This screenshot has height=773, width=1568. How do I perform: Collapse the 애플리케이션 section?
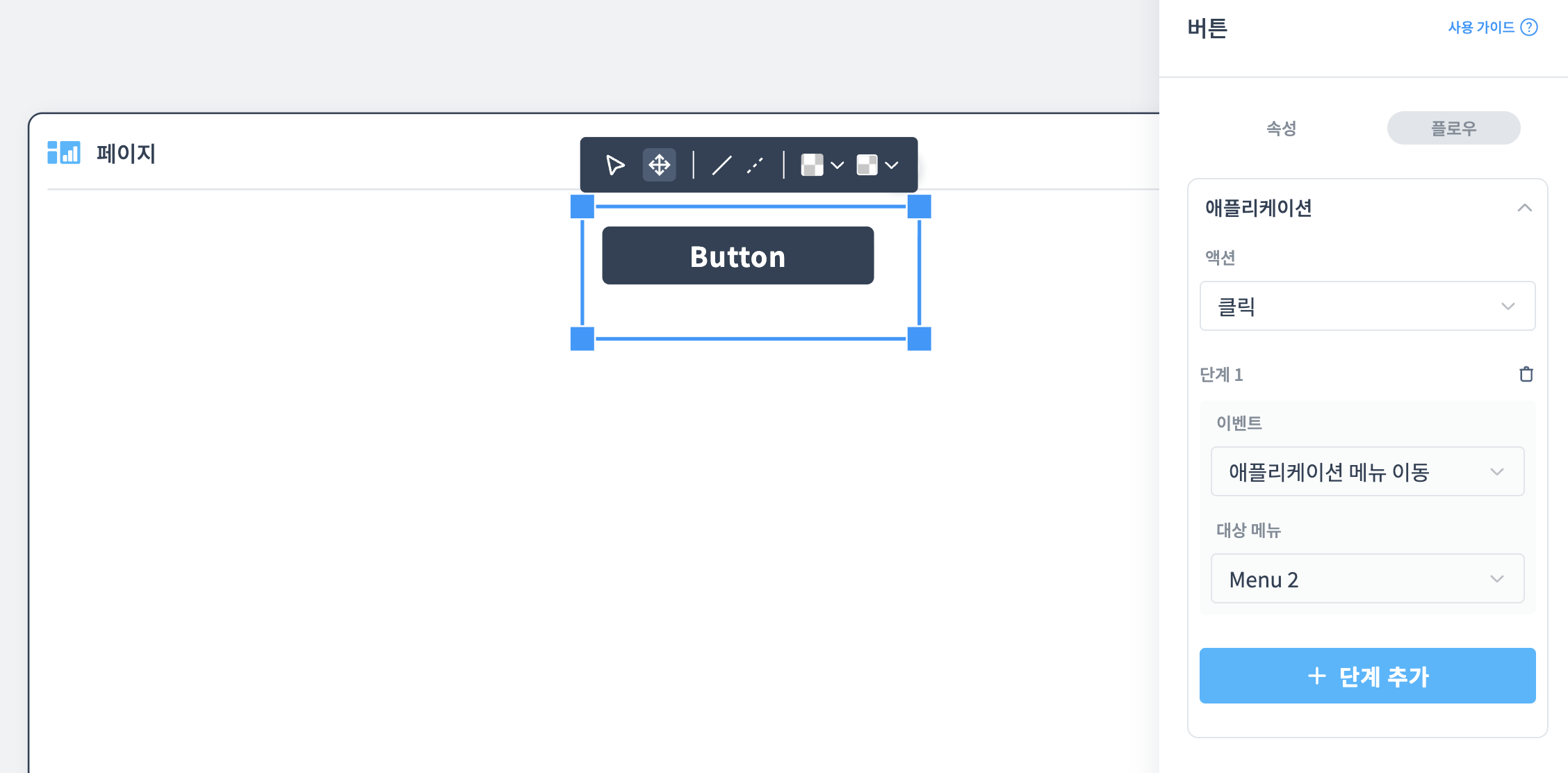1524,208
